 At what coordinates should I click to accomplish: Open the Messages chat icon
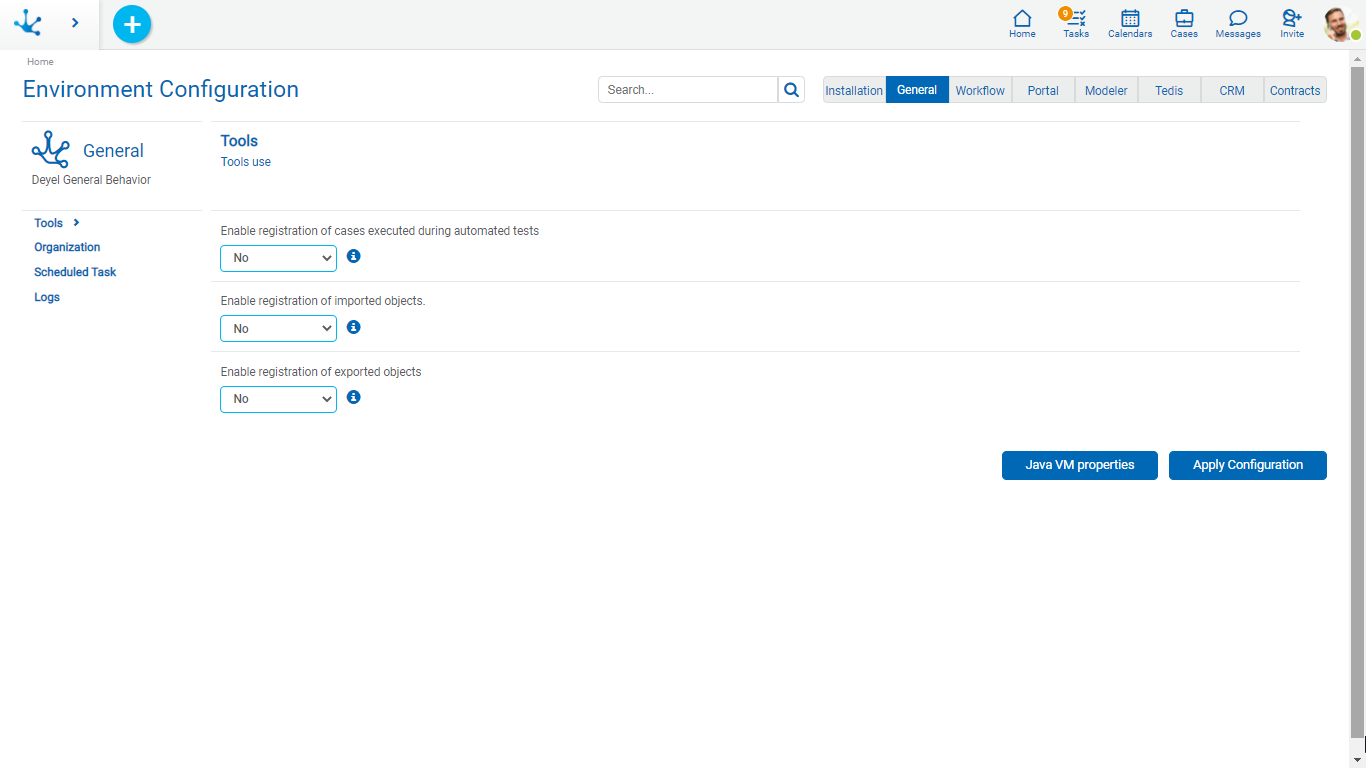(1238, 24)
